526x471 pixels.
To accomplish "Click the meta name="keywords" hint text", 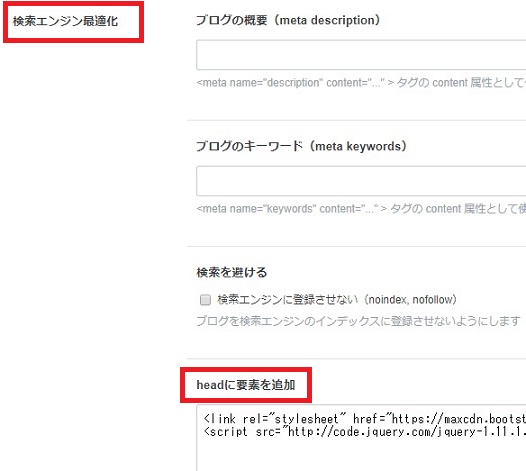I will tap(361, 209).
